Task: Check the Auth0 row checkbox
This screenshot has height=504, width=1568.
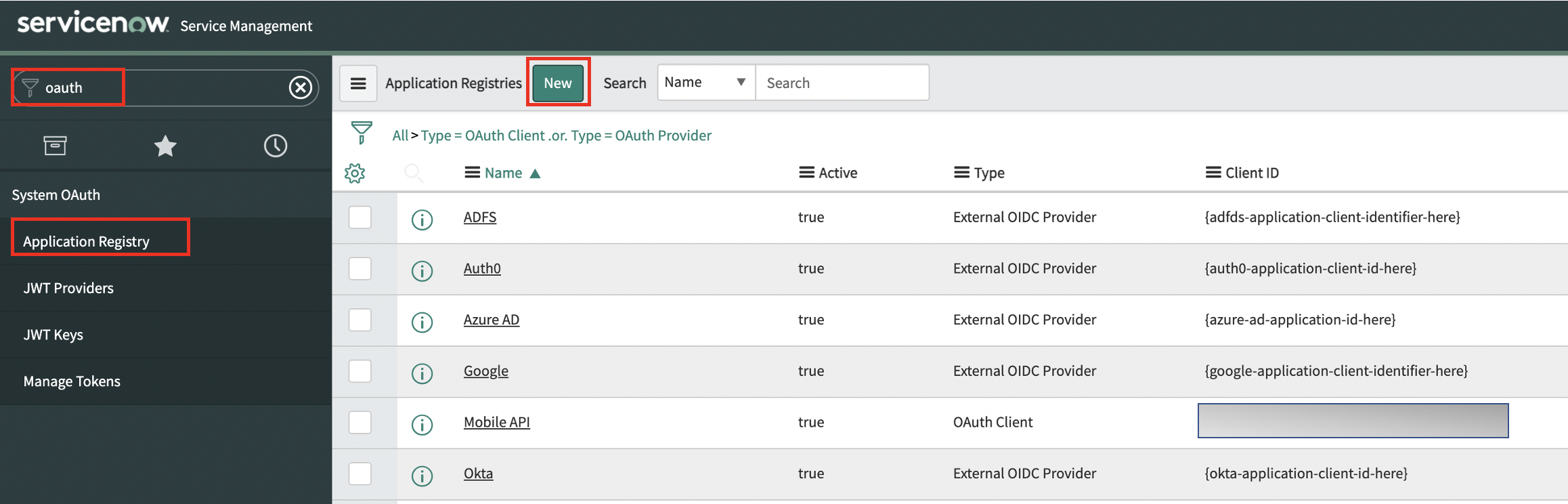Action: pyautogui.click(x=360, y=269)
